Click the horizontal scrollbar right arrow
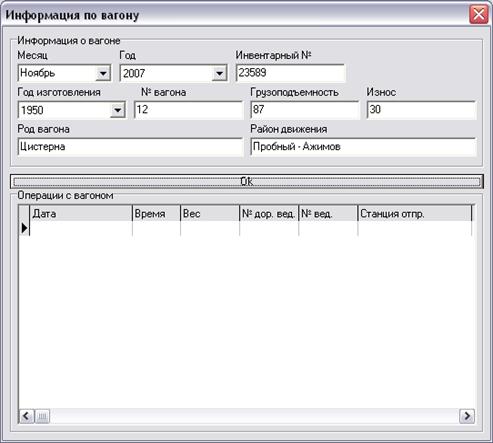493x443 pixels. click(467, 416)
